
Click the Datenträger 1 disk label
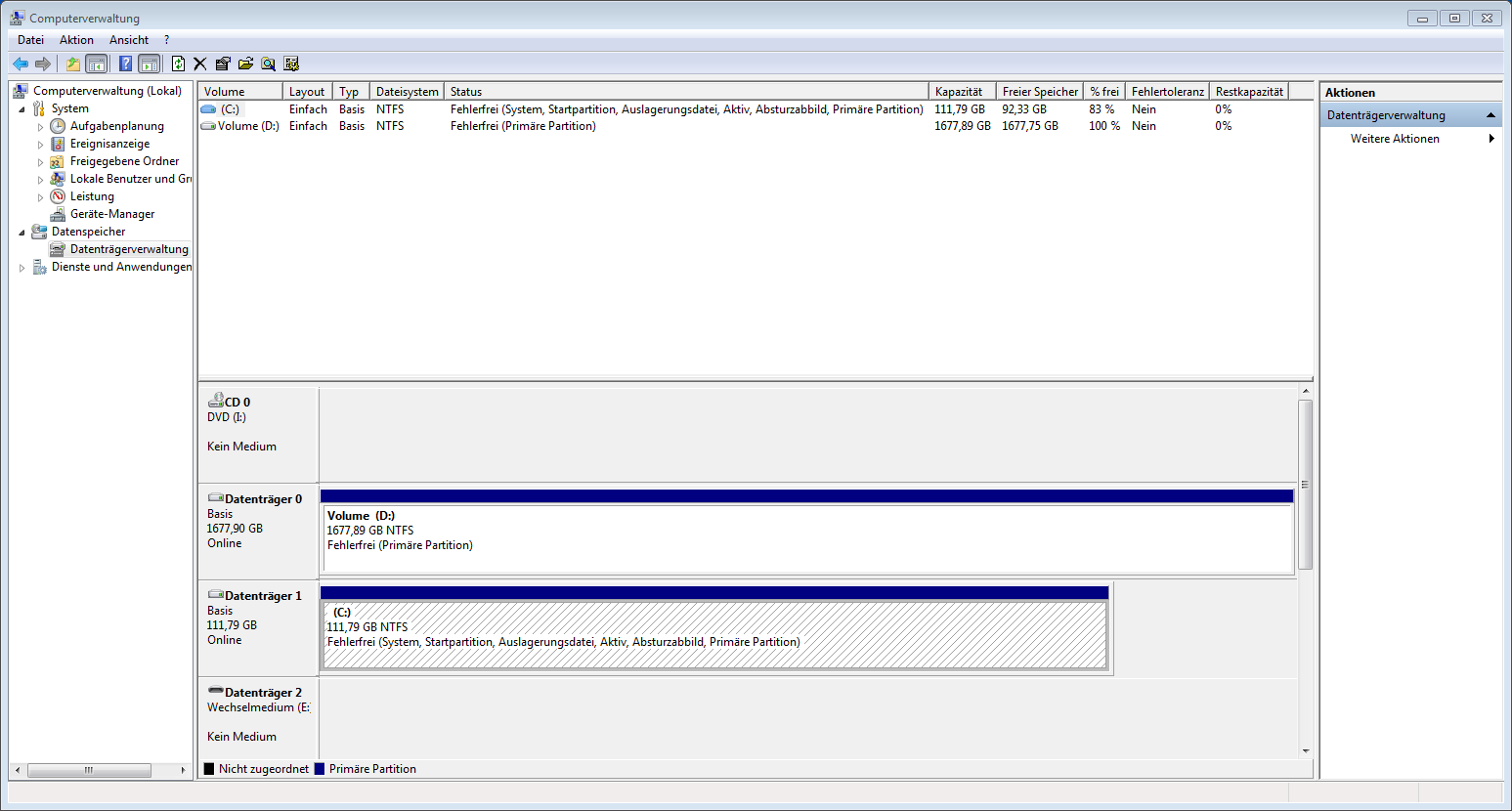point(258,627)
